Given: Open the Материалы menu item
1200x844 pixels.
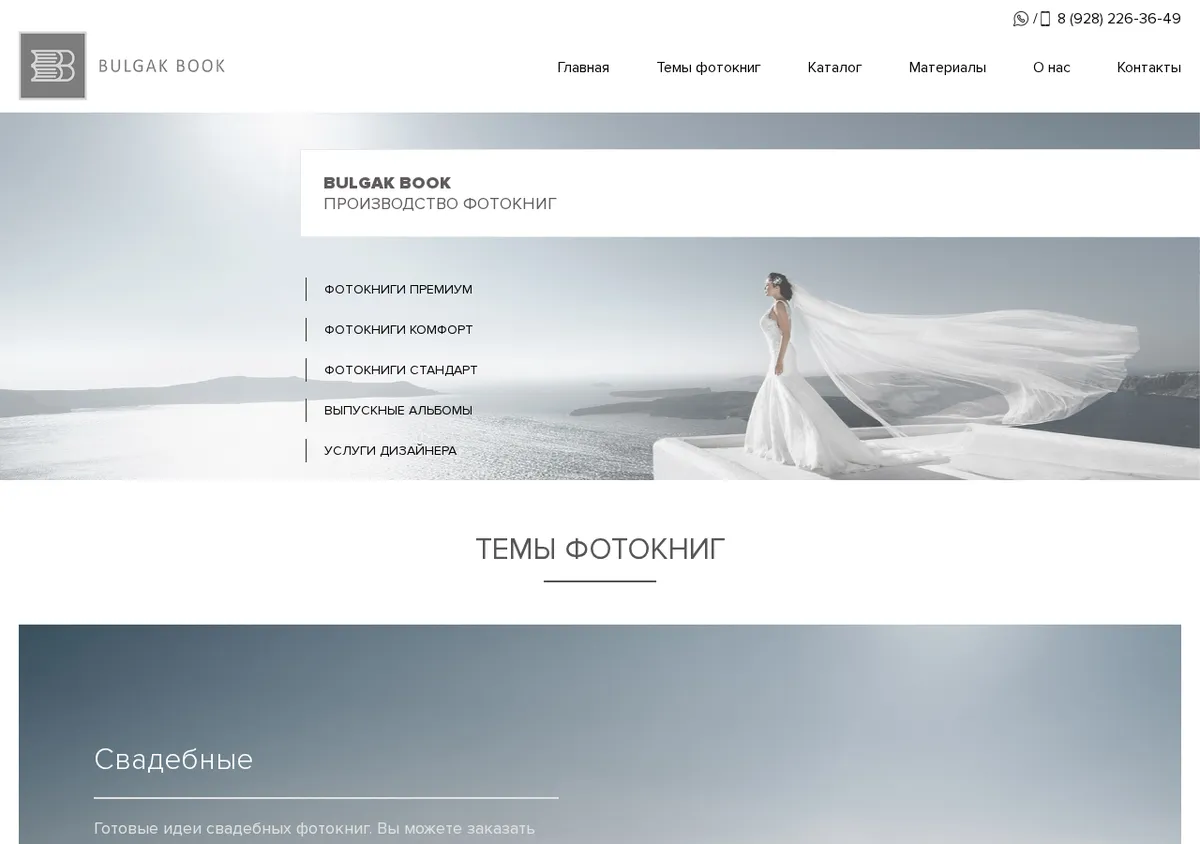Looking at the screenshot, I should [947, 67].
